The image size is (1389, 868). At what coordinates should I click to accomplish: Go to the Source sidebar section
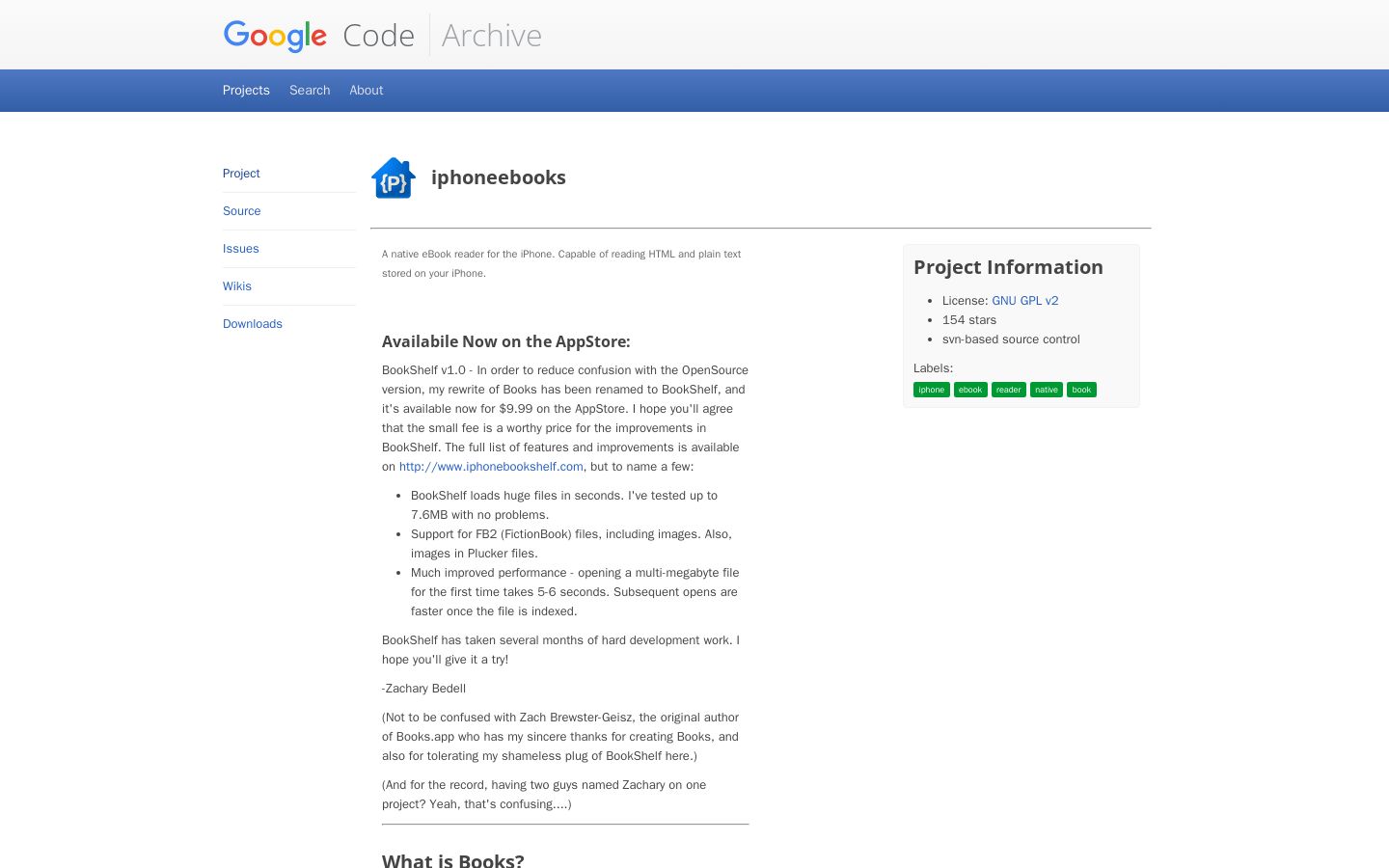[242, 211]
